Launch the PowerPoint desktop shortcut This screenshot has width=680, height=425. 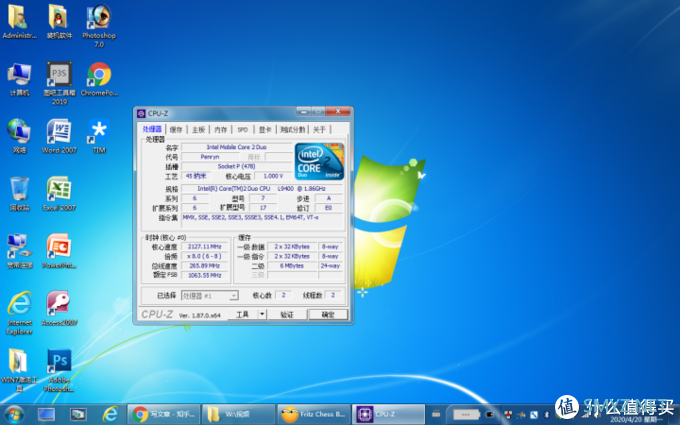coord(59,251)
